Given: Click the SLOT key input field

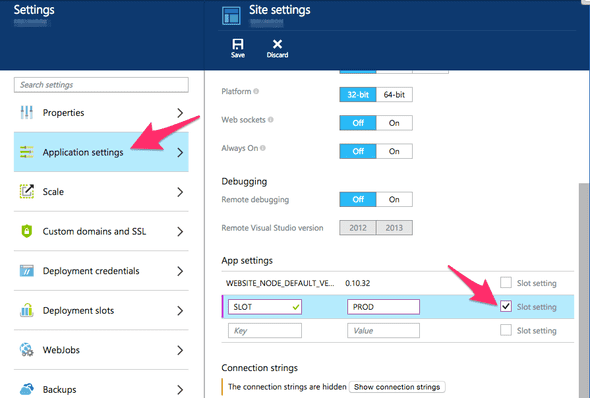Looking at the screenshot, I should 265,307.
